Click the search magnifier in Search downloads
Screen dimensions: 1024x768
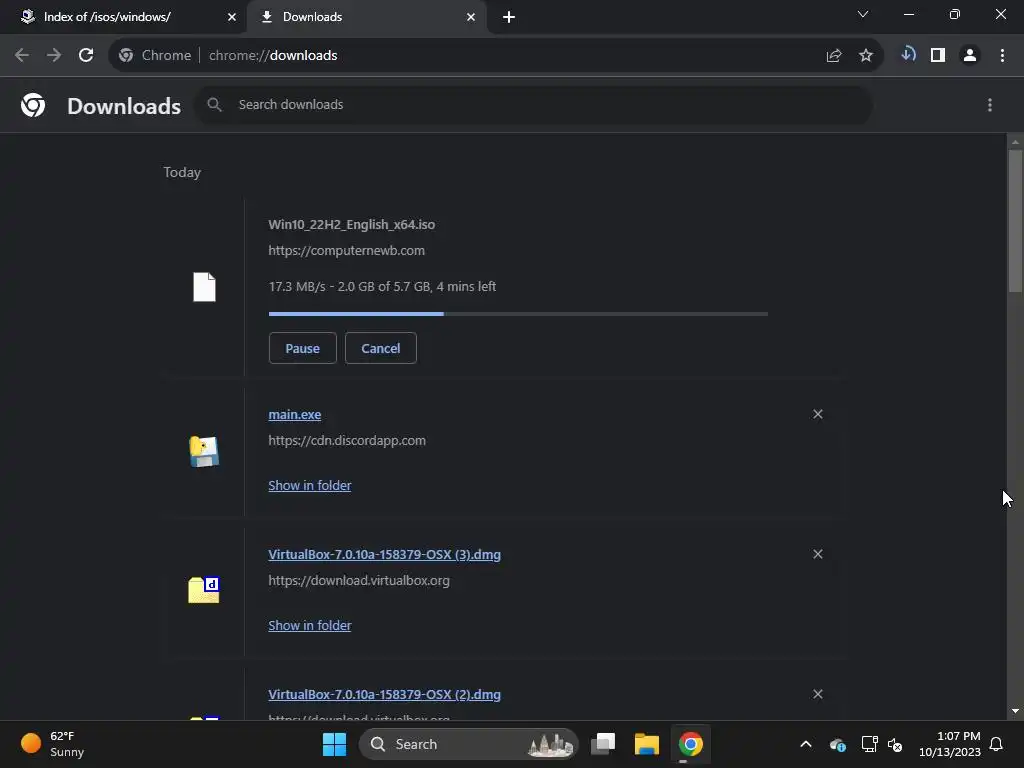(214, 104)
